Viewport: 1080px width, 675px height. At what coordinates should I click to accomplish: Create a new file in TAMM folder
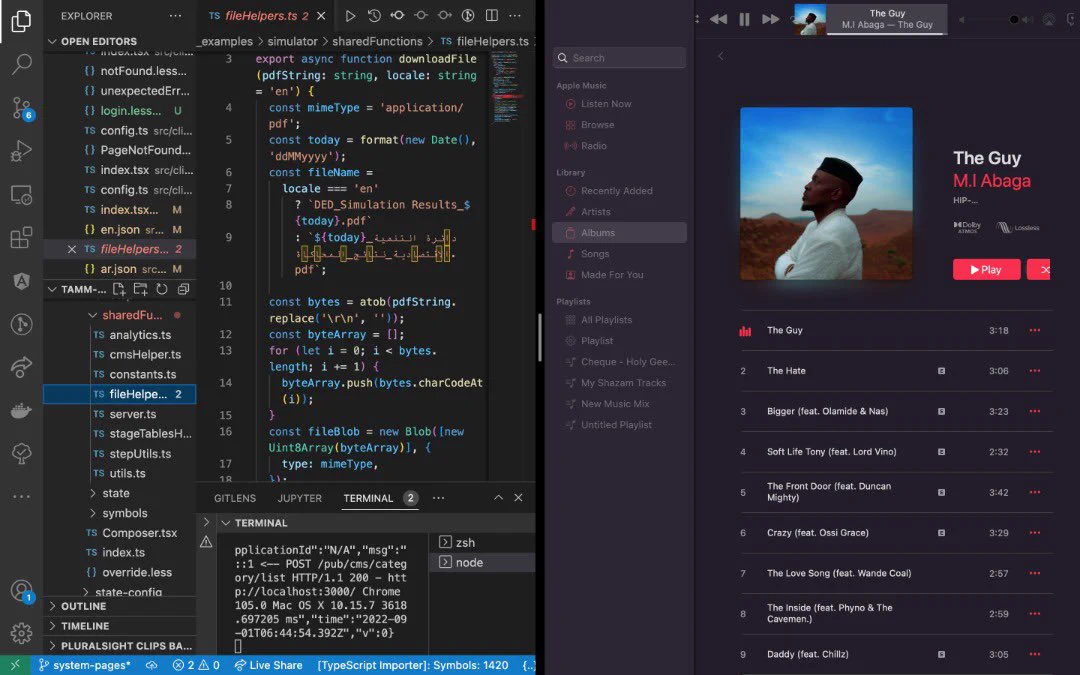(118, 289)
